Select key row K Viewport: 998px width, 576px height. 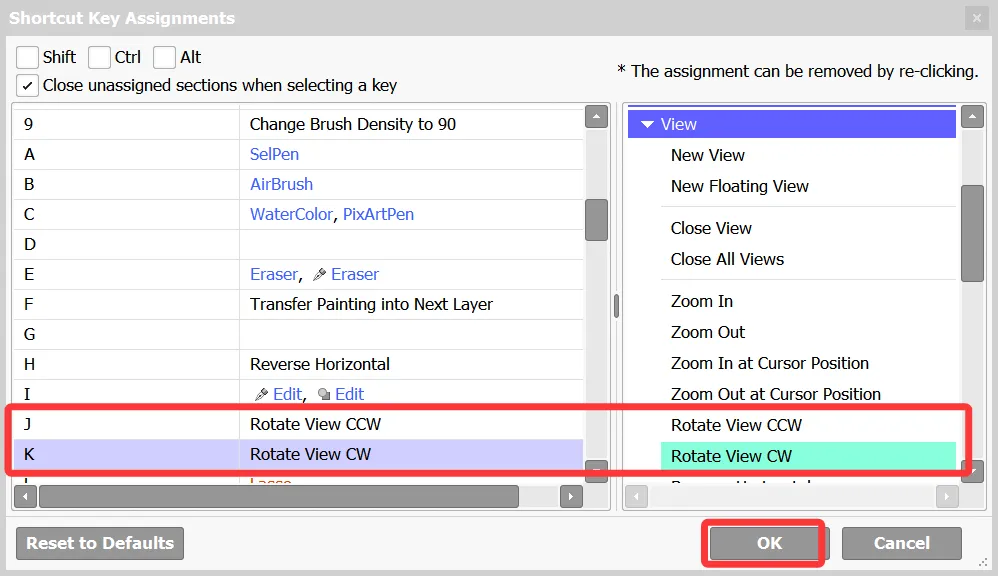coord(298,454)
